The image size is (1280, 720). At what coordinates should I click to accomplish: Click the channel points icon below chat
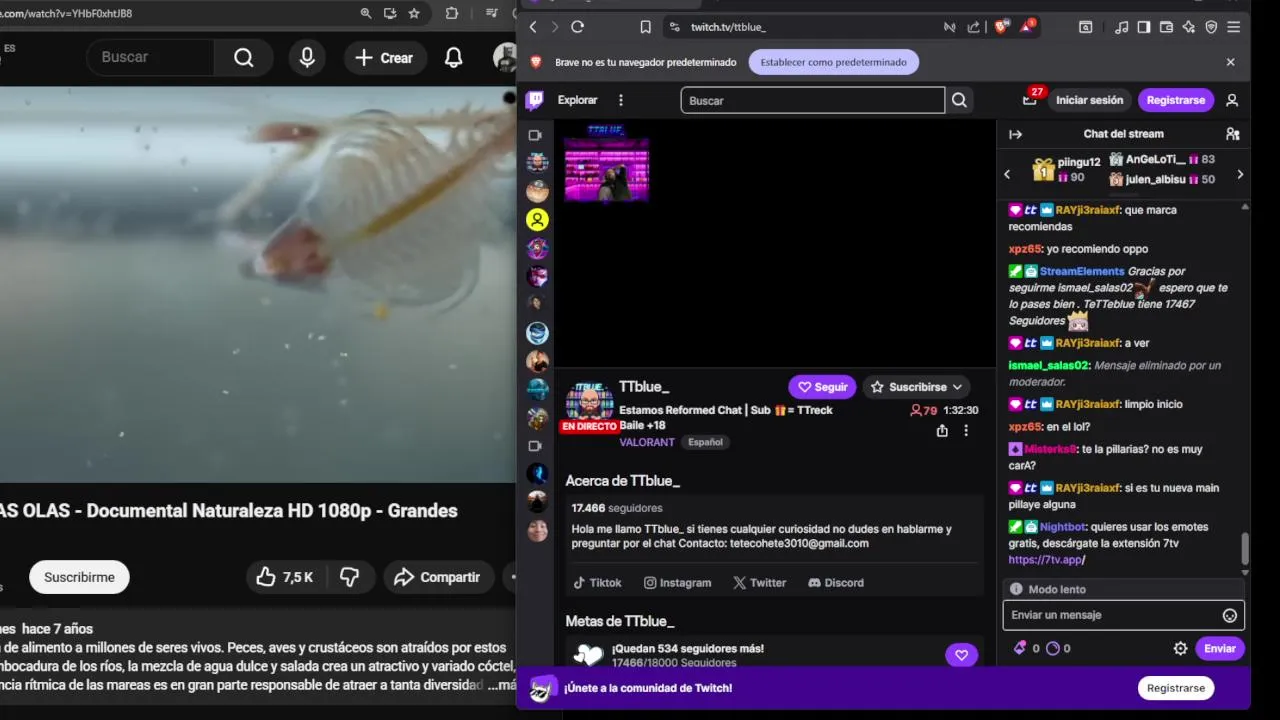[1052, 648]
